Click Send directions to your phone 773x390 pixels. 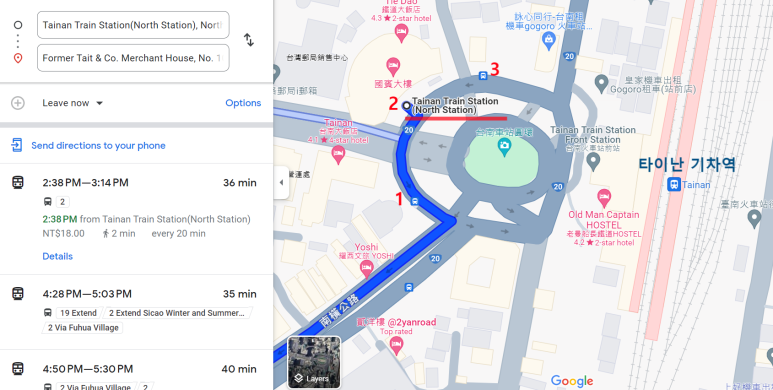click(x=98, y=145)
